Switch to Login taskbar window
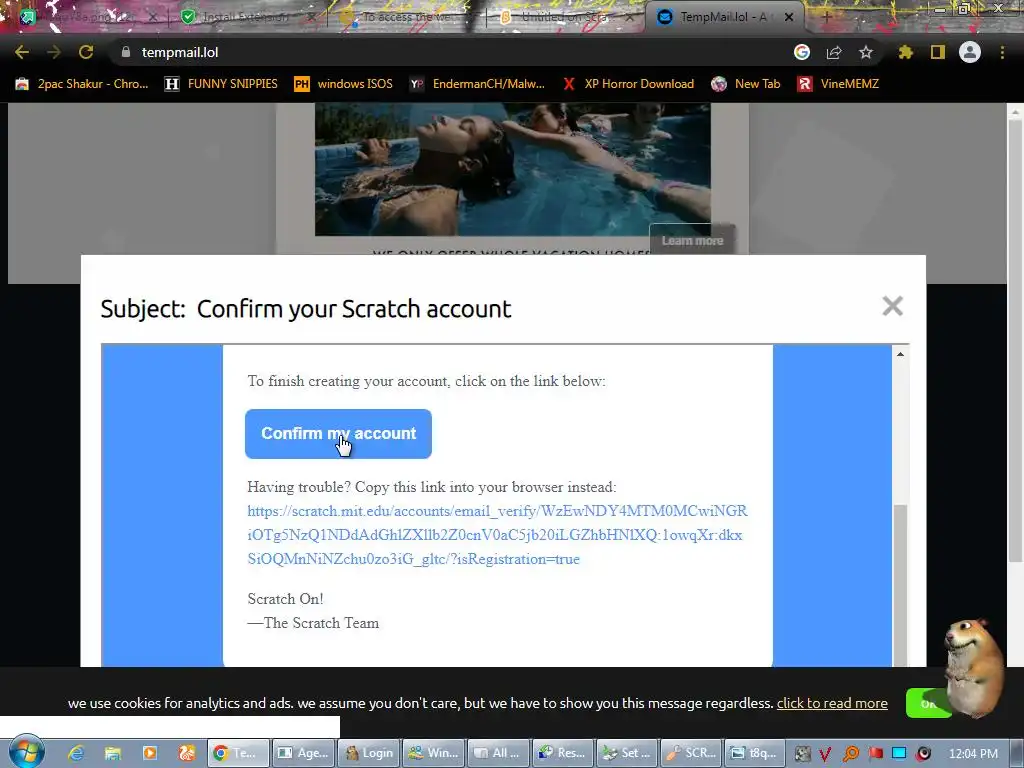Screen dimensions: 1024x768 tap(370, 753)
